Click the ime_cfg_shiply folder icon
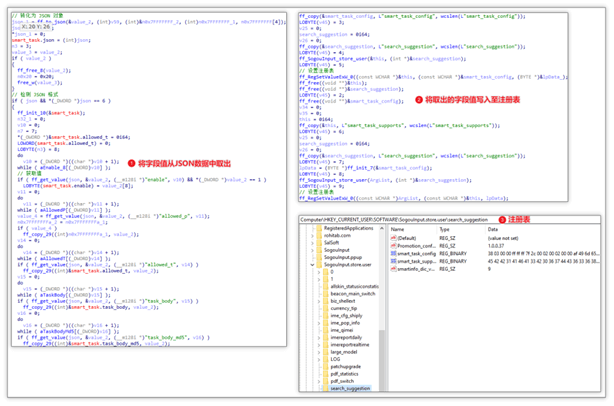 click(x=326, y=316)
